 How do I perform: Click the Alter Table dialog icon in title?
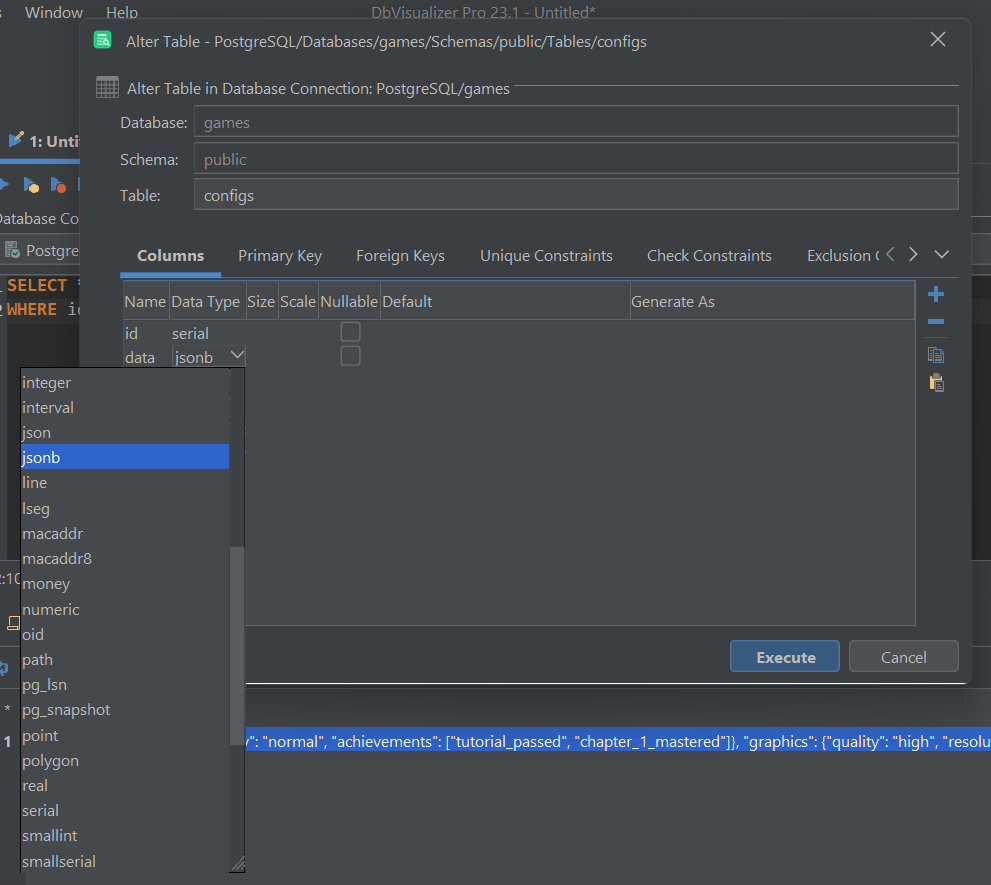tap(102, 40)
